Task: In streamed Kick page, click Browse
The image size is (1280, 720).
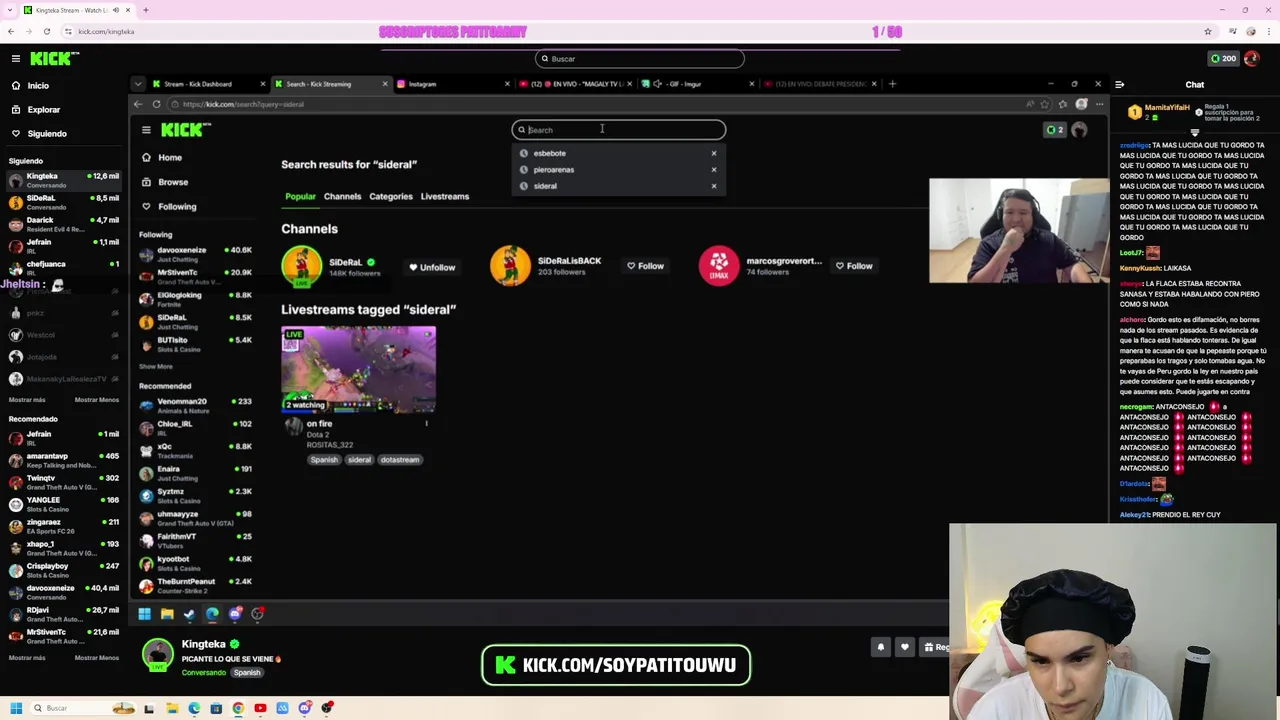Action: [x=172, y=182]
